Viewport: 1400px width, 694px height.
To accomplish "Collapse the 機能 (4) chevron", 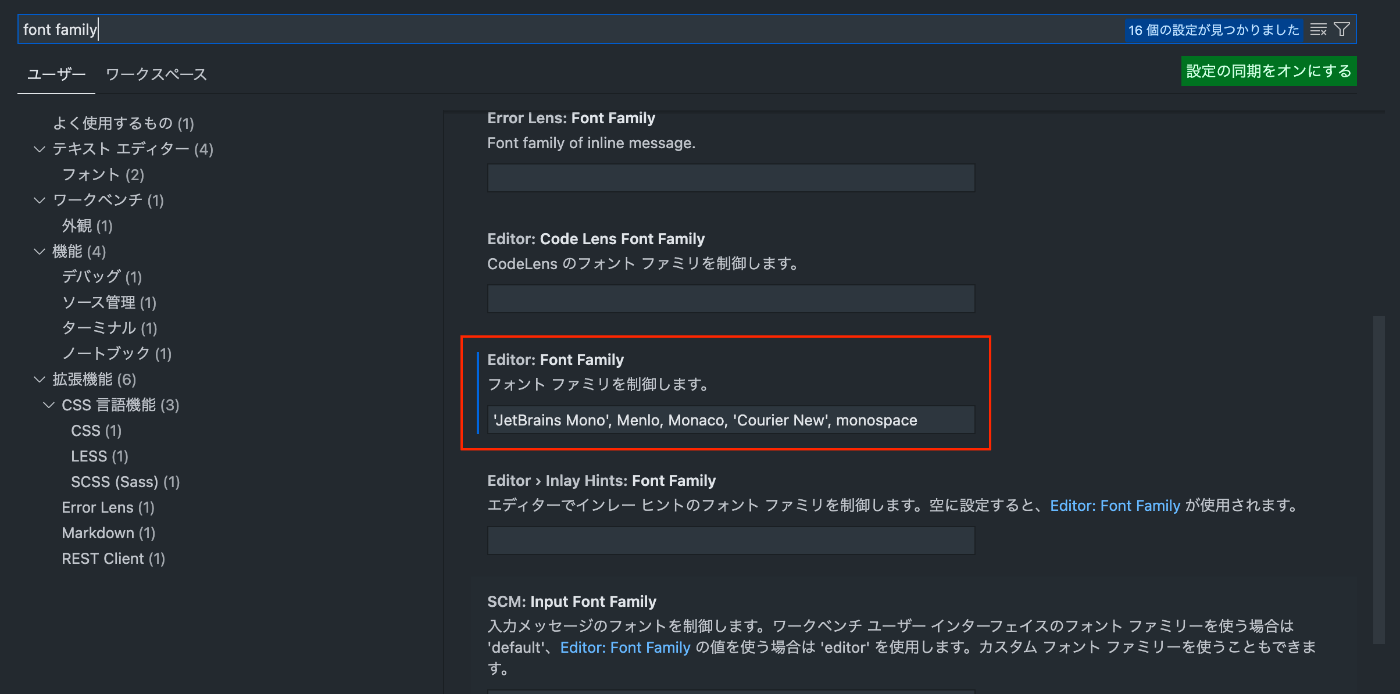I will pyautogui.click(x=39, y=251).
